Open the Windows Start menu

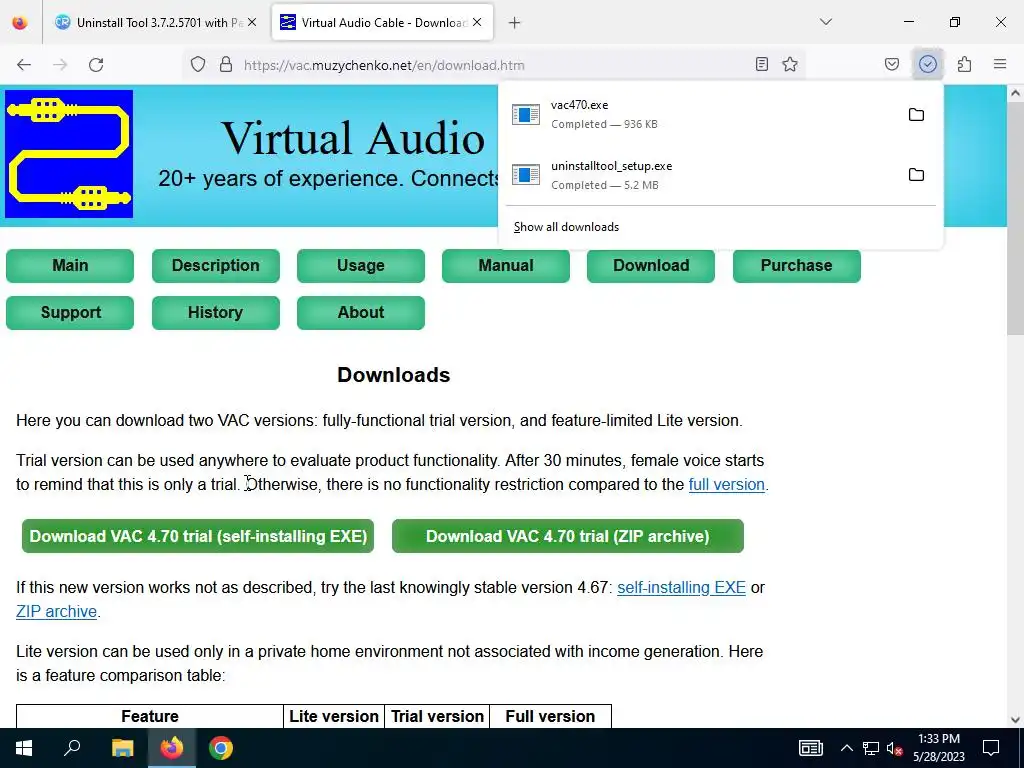24,748
